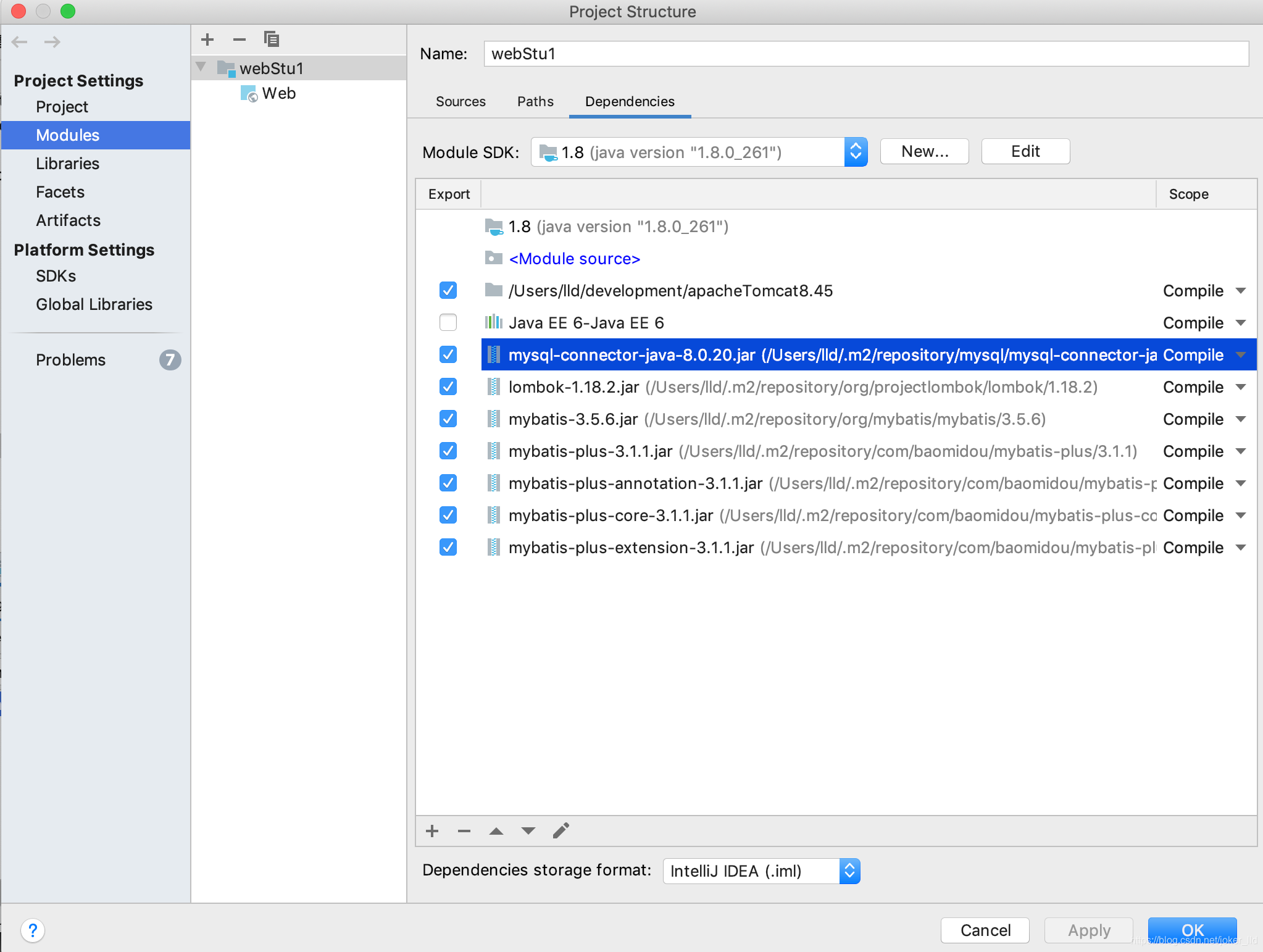1263x952 pixels.
Task: Click the add module plus icon
Action: pos(207,38)
